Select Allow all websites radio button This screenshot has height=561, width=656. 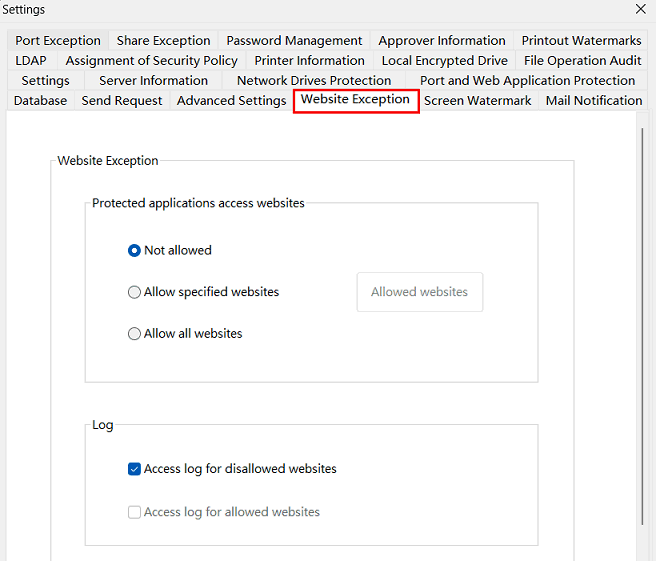[x=134, y=334]
